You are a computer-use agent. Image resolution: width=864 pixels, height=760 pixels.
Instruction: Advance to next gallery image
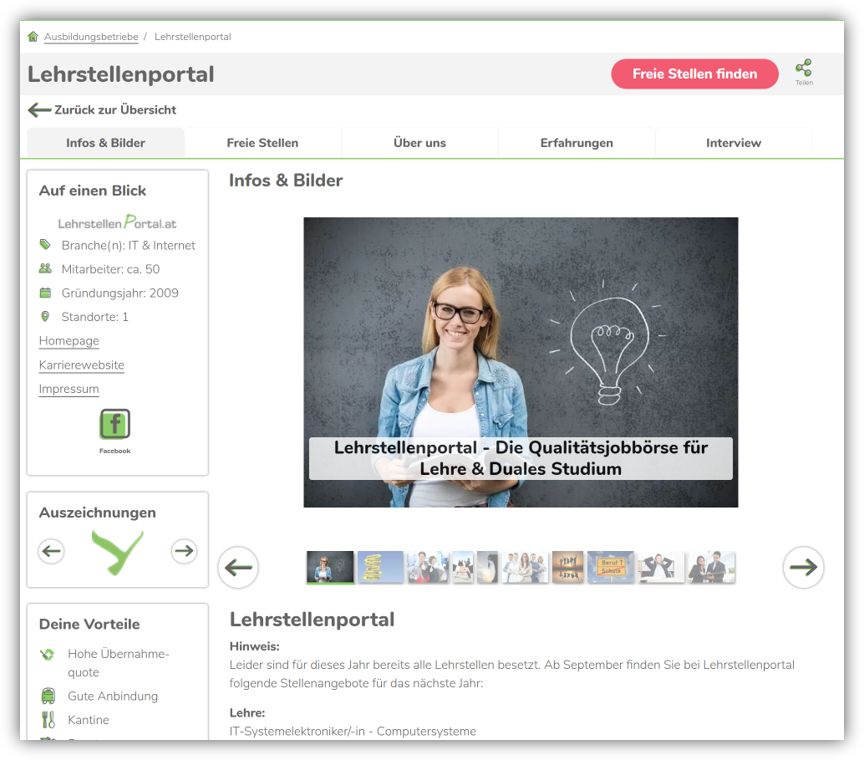coord(803,568)
